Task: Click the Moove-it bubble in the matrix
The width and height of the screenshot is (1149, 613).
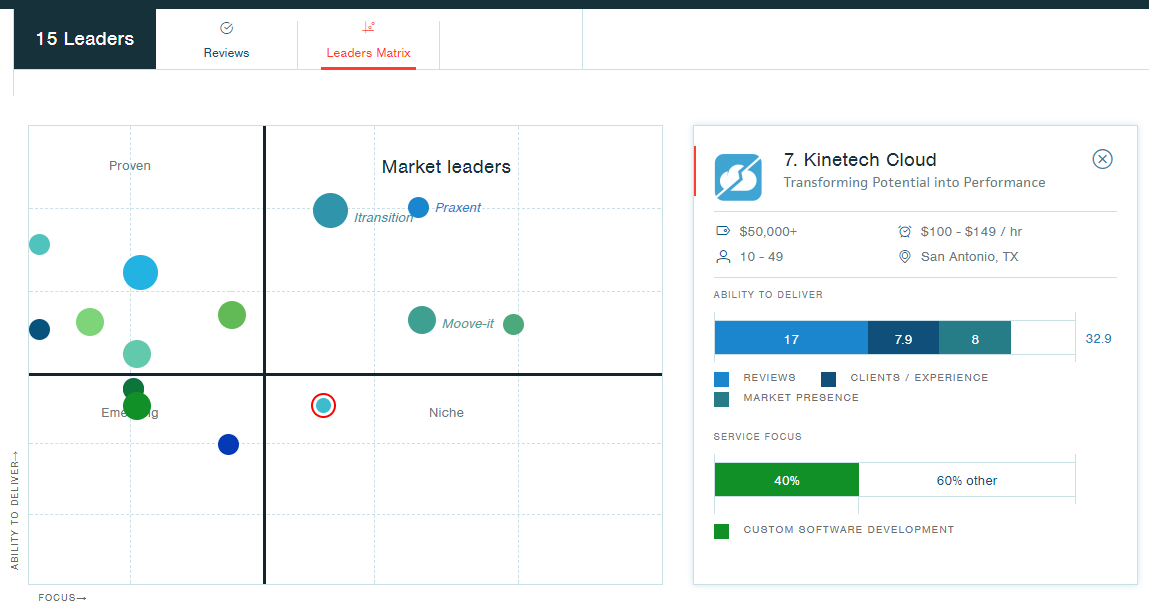Action: 422,320
